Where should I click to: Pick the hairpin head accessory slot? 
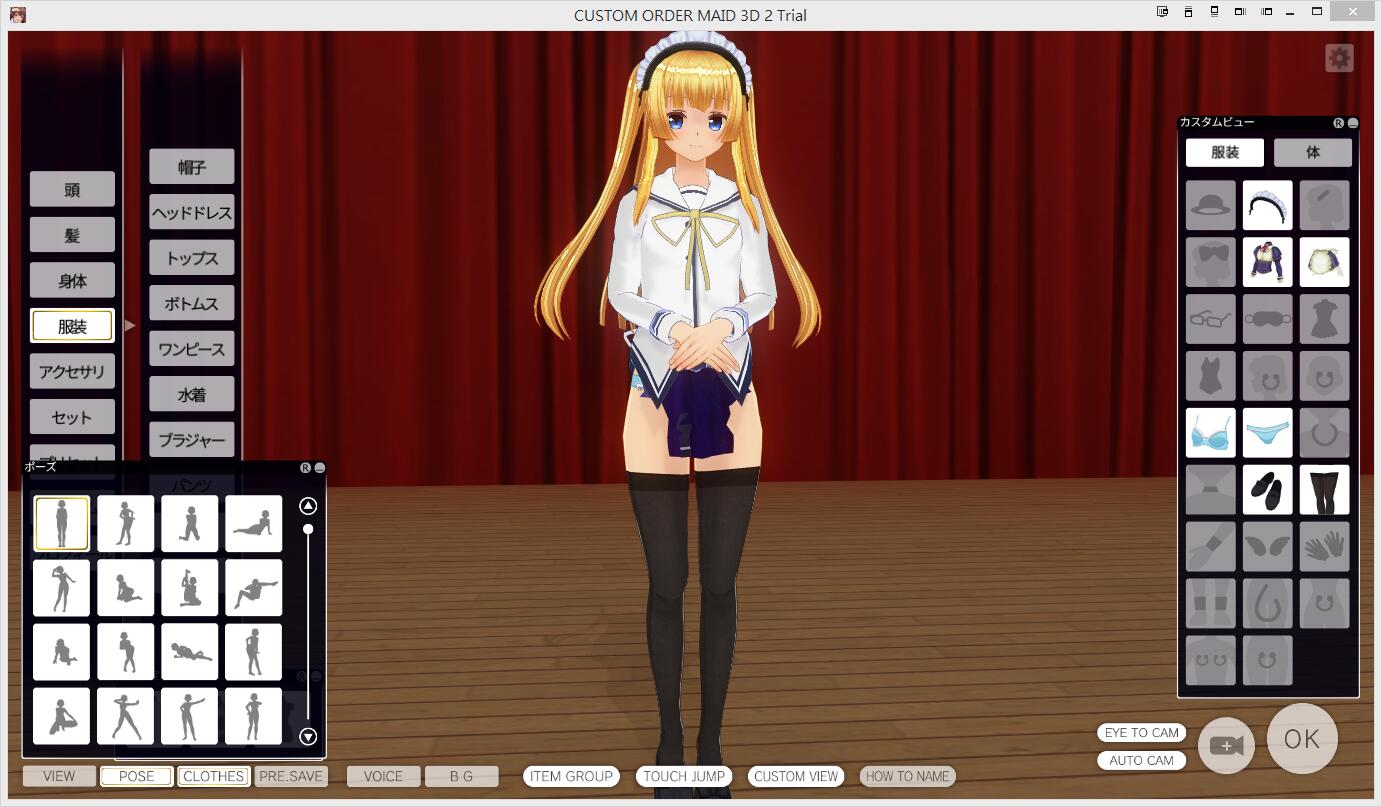[1325, 205]
